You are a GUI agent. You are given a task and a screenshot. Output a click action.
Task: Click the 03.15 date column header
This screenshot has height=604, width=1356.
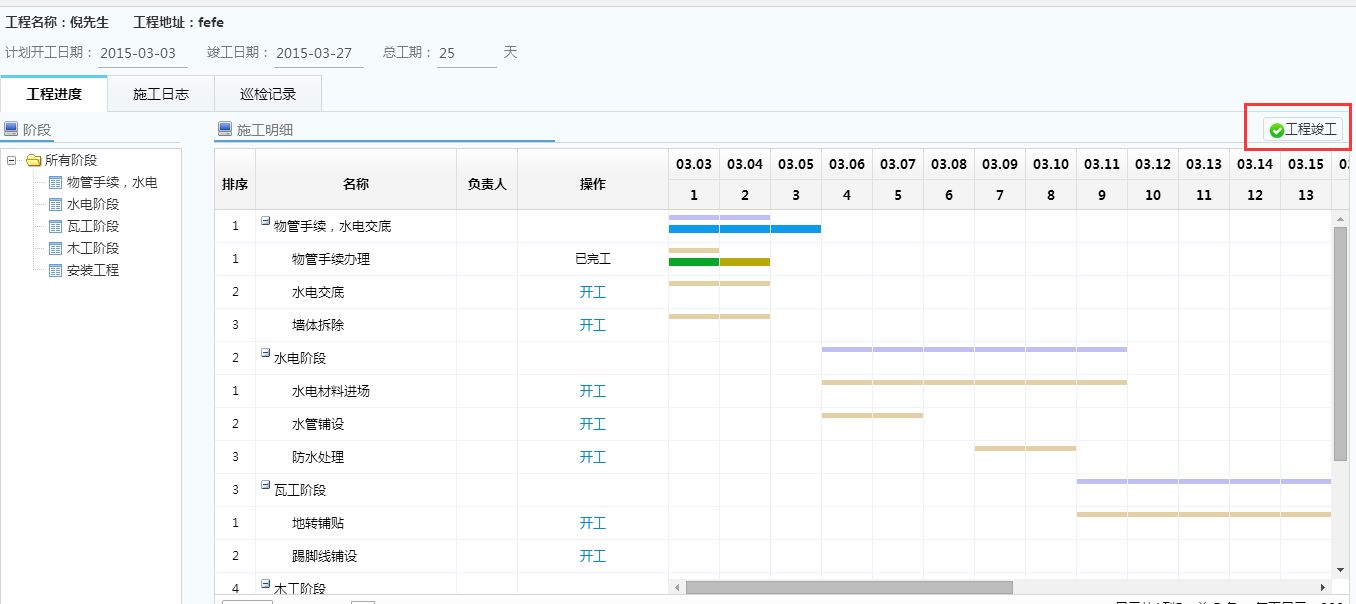1306,164
